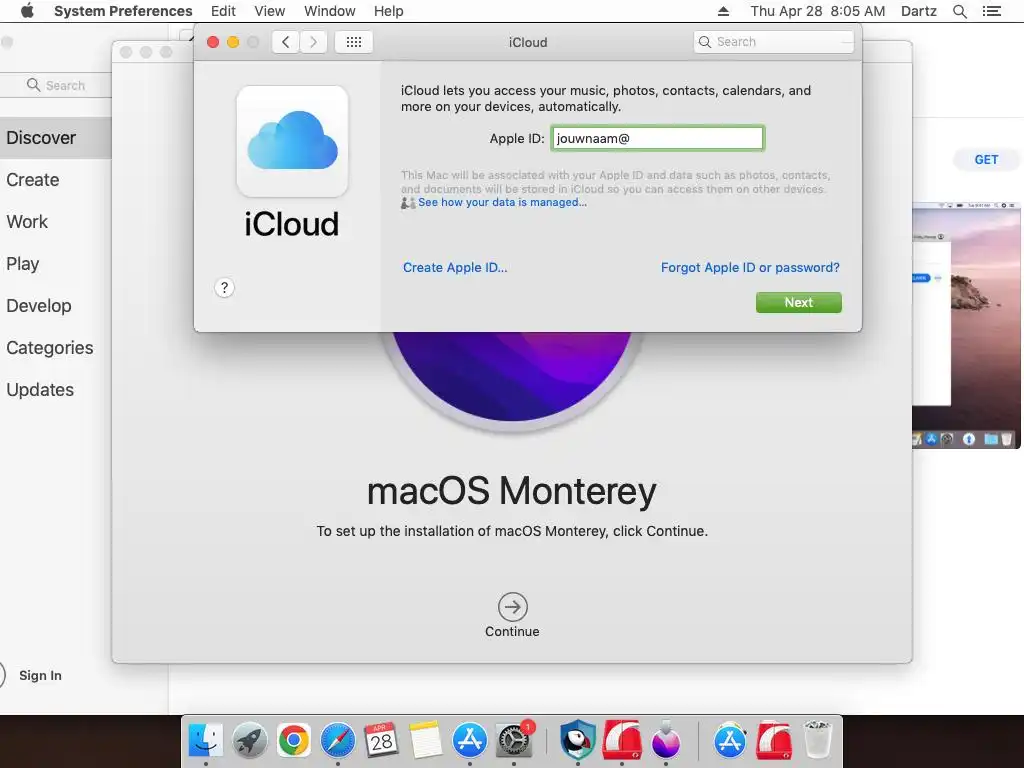The image size is (1024, 768).
Task: Click the eject icon in menu bar
Action: click(723, 11)
